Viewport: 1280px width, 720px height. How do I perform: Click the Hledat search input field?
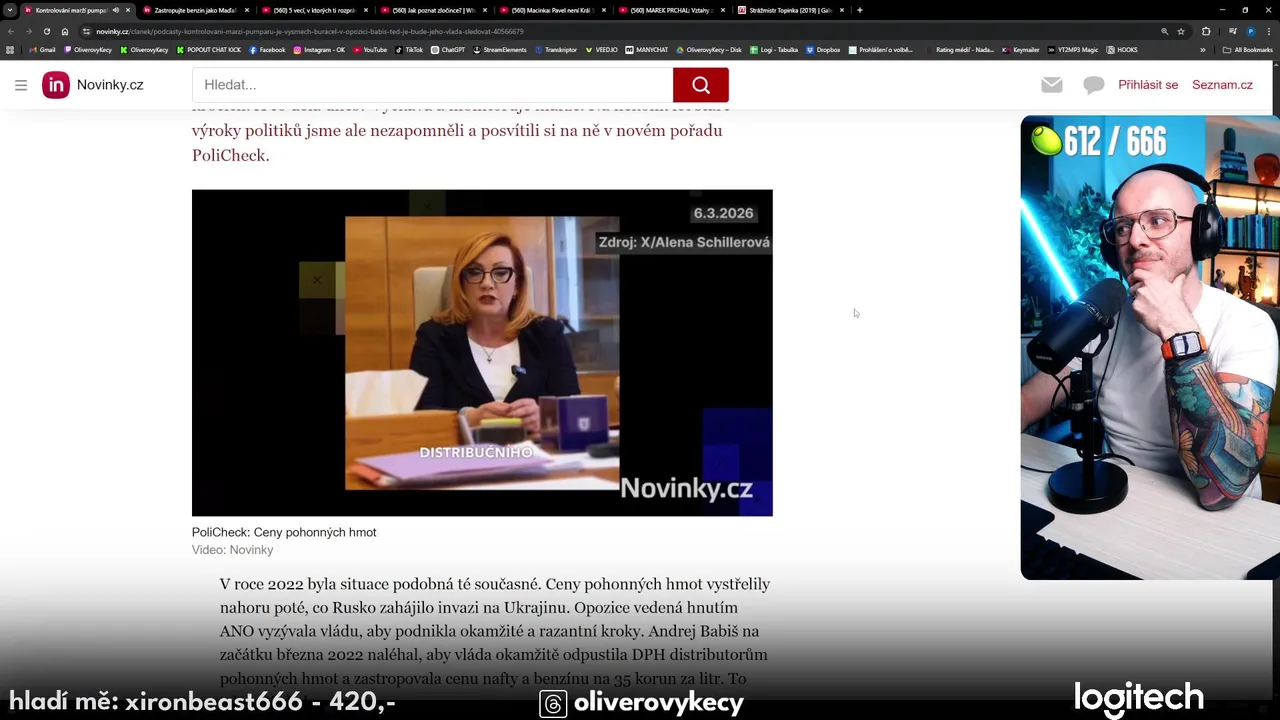pyautogui.click(x=433, y=85)
